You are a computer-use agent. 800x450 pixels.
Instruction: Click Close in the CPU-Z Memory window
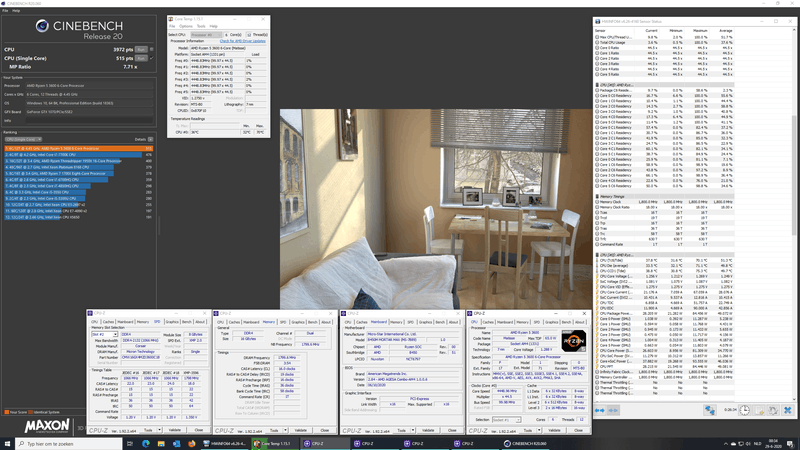[x=324, y=430]
